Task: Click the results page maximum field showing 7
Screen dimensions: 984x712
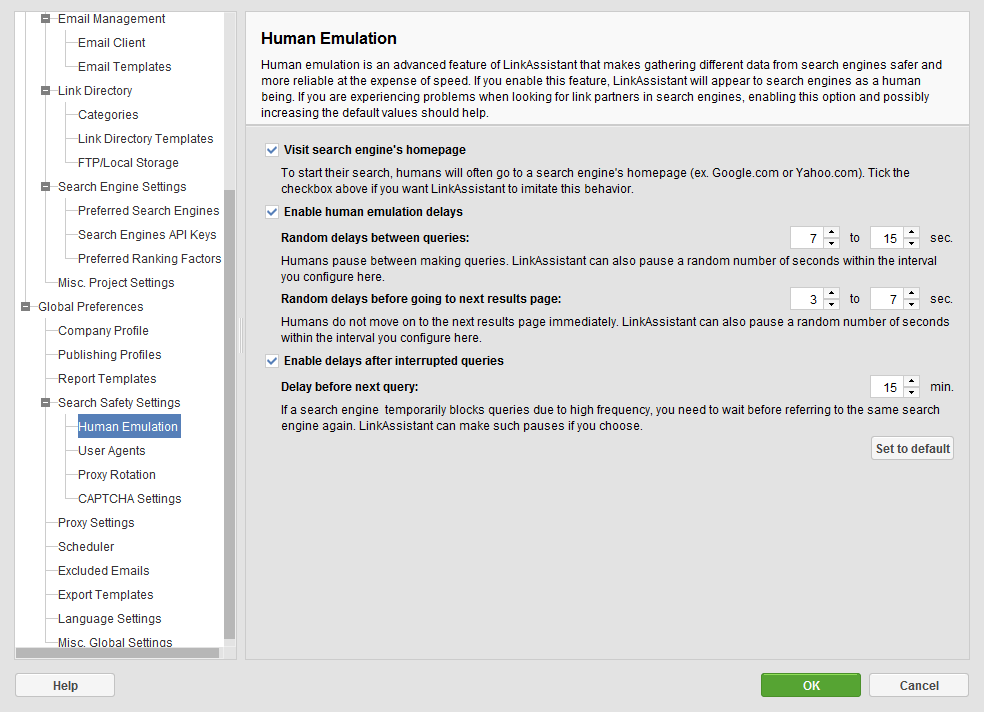Action: [x=887, y=299]
